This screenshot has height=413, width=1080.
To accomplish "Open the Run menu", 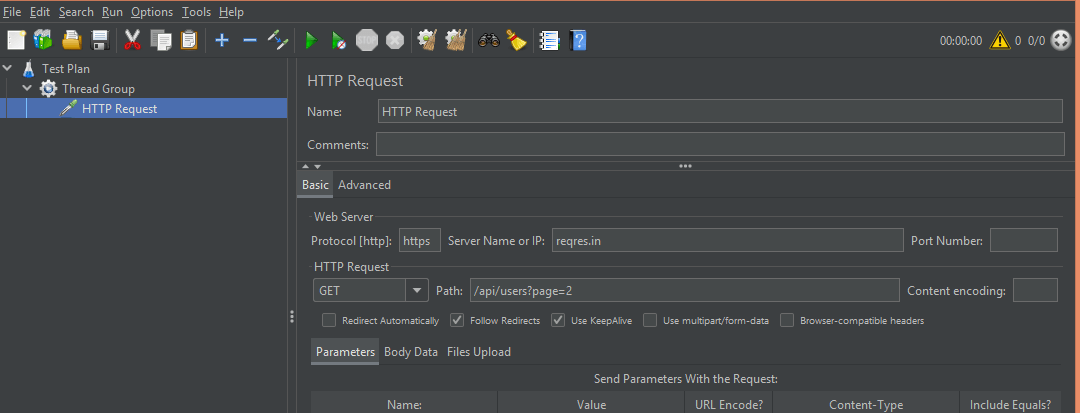I will point(112,12).
